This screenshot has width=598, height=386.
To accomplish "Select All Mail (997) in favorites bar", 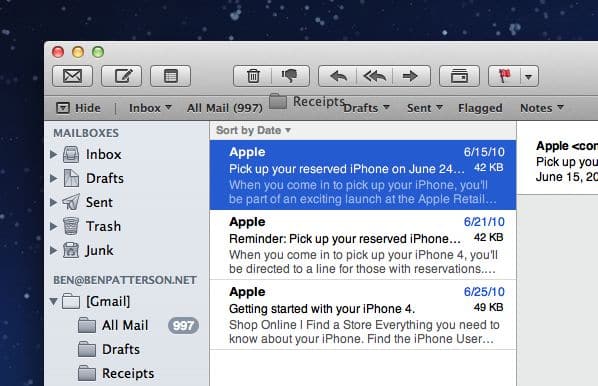I will [x=225, y=108].
